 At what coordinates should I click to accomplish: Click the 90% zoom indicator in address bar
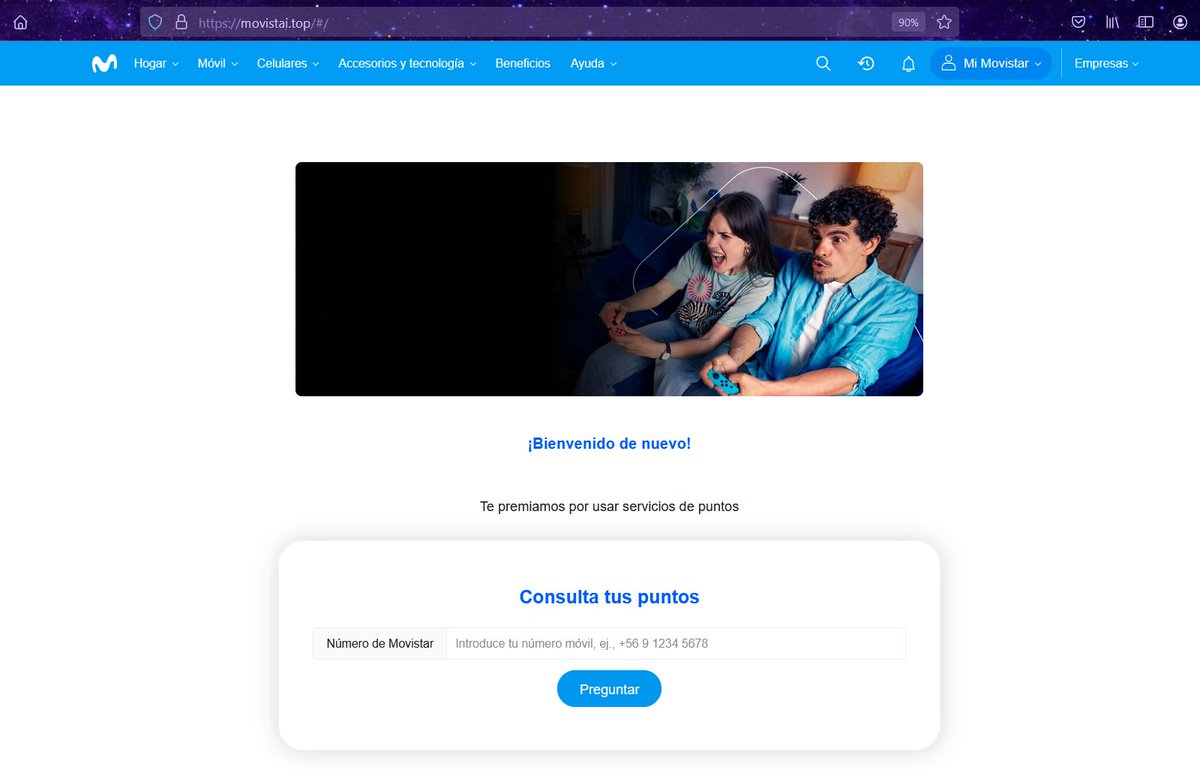tap(907, 21)
